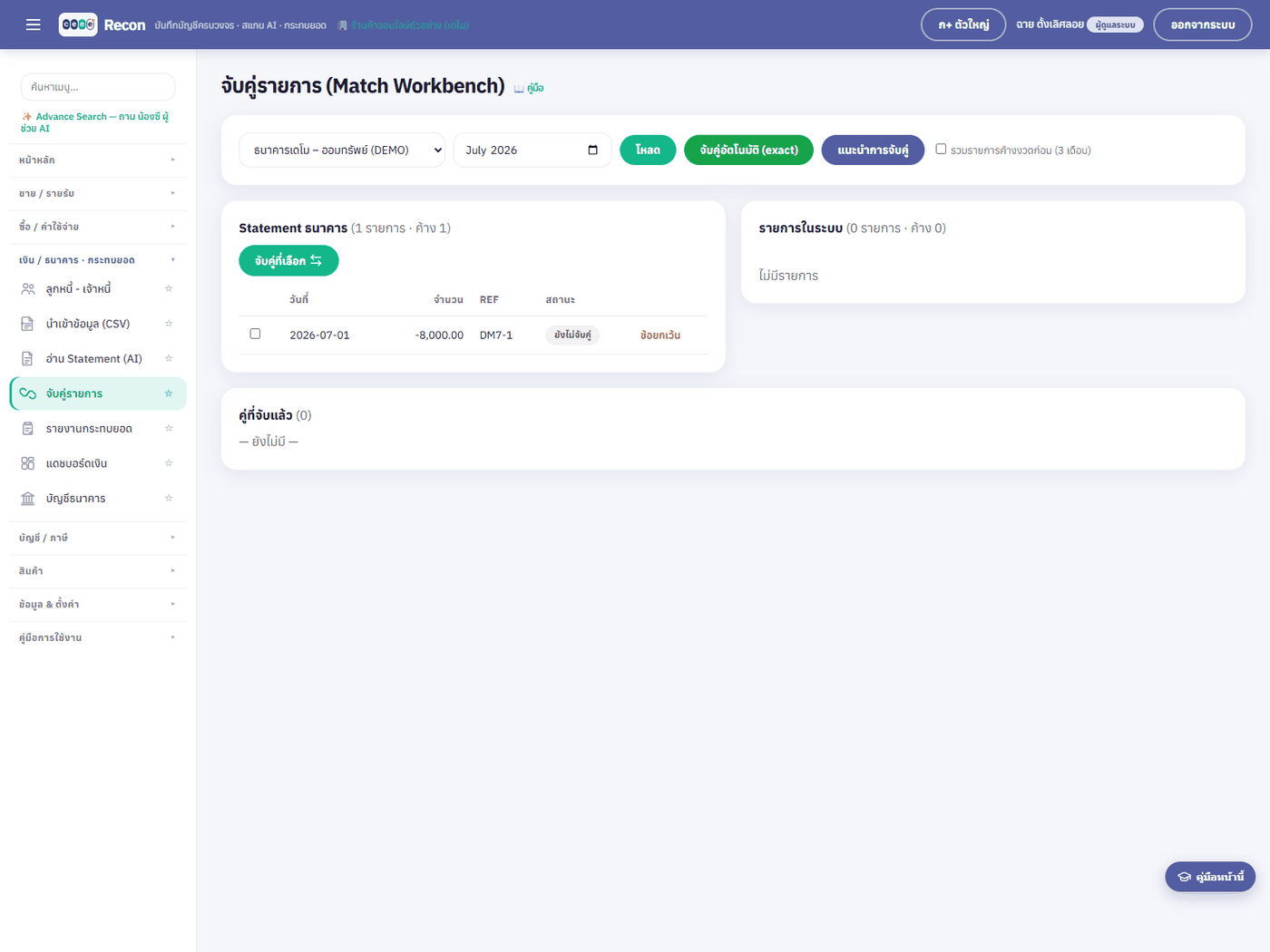Open นำเข้าข้อมูล (CSV) menu item

(98, 324)
